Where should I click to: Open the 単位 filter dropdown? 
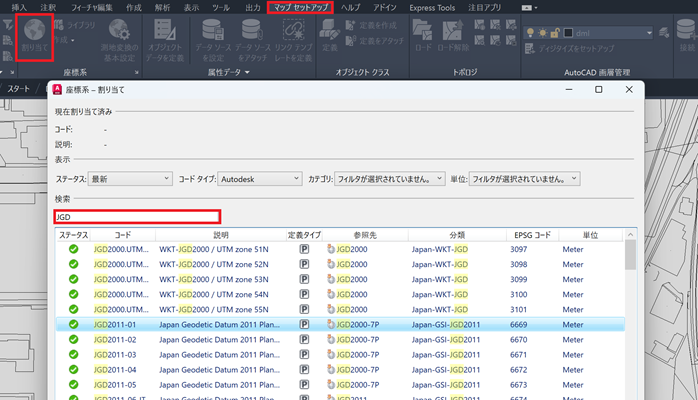[x=524, y=179]
